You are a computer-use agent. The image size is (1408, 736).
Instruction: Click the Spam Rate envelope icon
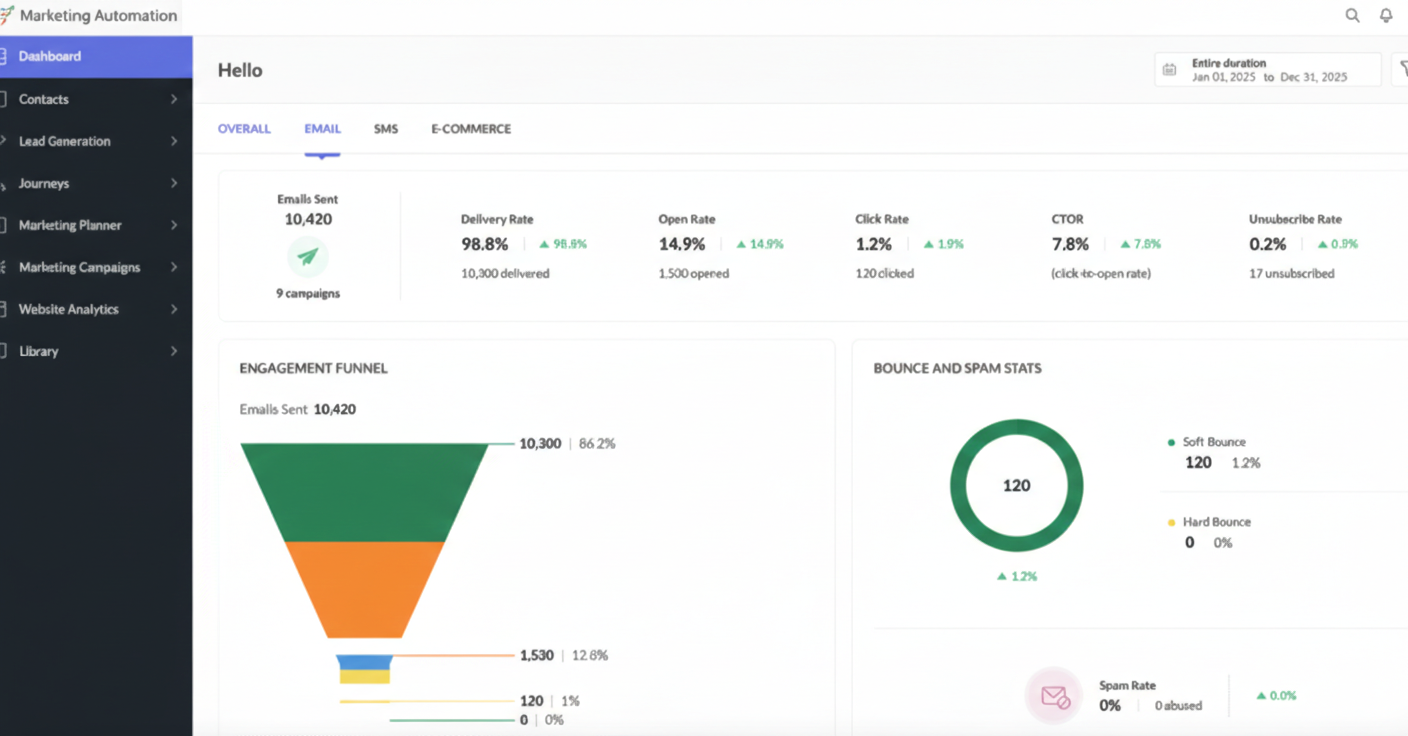[x=1053, y=695]
